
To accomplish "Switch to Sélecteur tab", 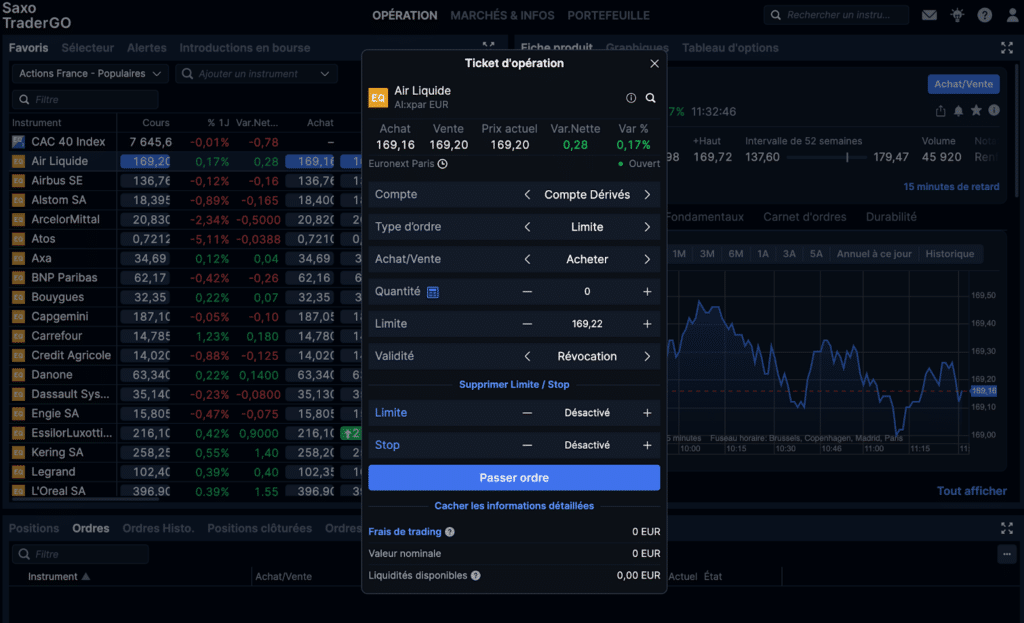I will (88, 48).
